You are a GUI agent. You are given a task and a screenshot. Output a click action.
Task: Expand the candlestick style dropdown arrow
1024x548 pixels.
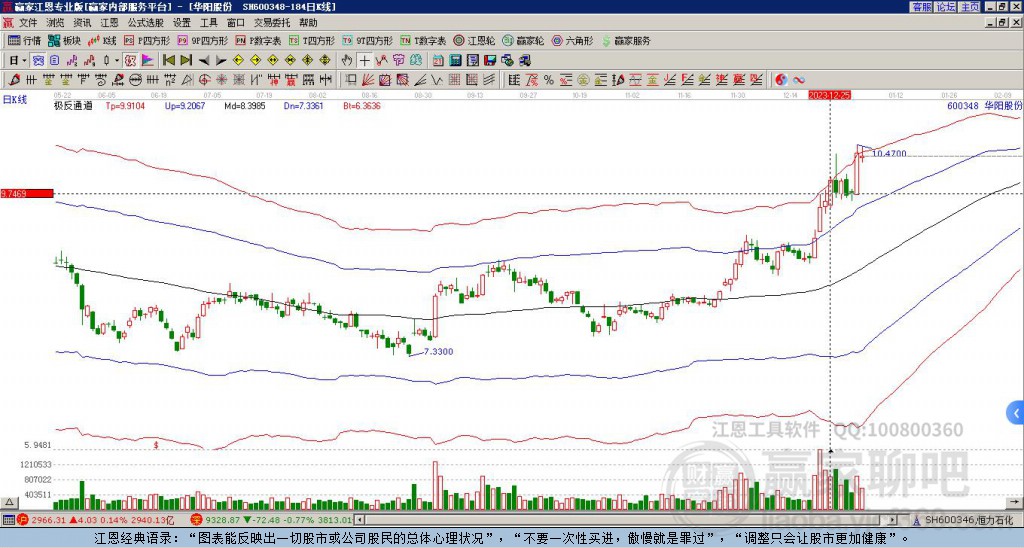point(117,61)
